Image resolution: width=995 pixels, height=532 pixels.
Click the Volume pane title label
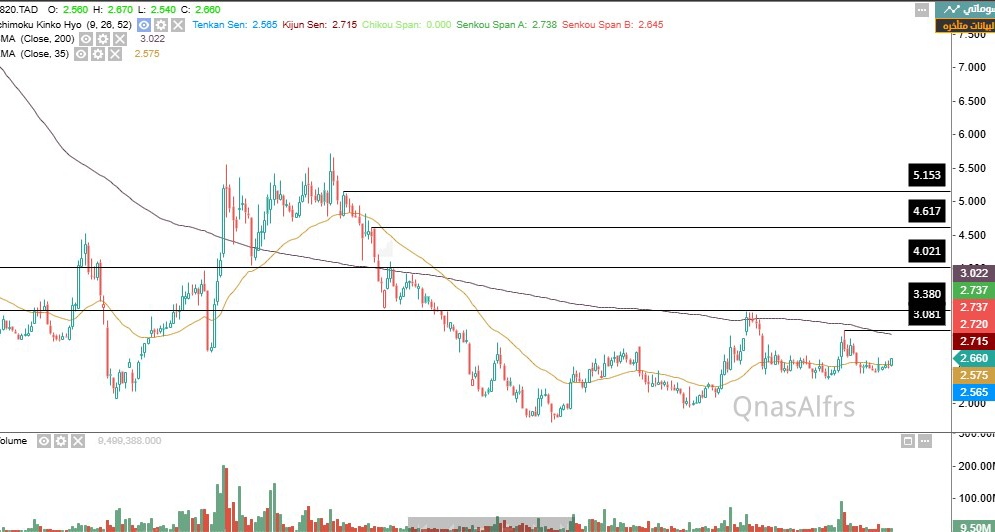click(13, 441)
